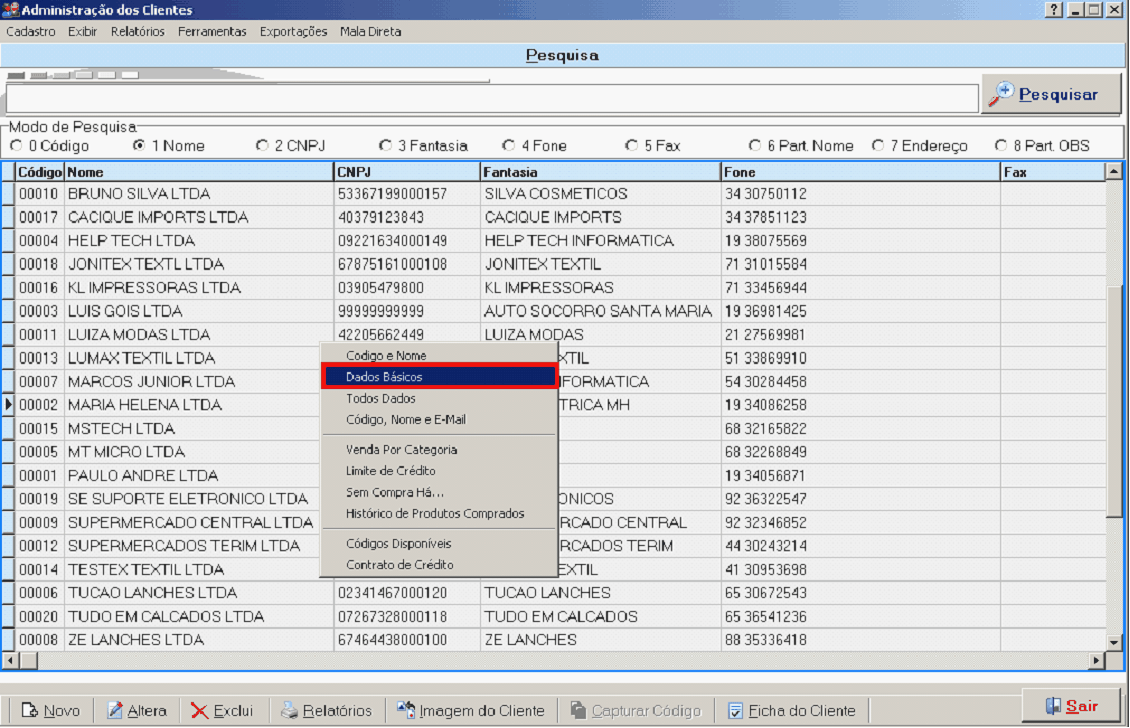Click the Novo document icon

click(30, 711)
